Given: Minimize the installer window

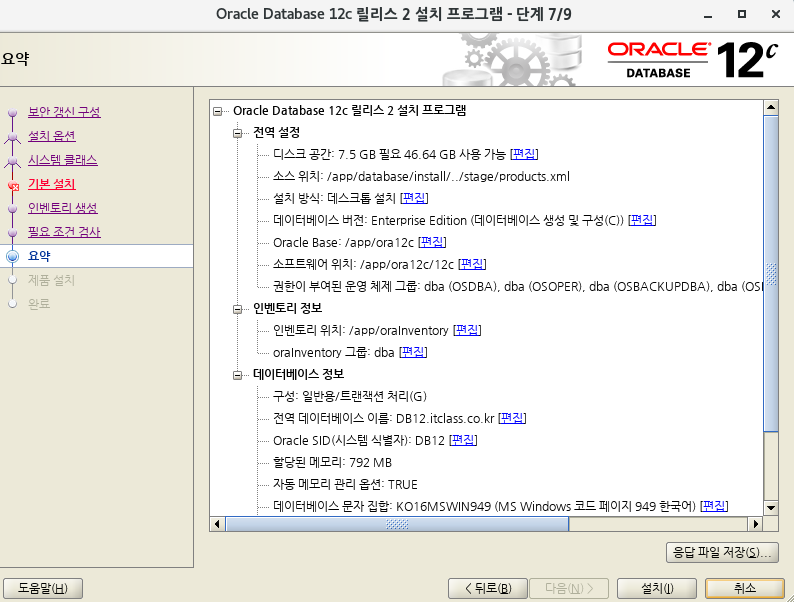Looking at the screenshot, I should tap(708, 15).
